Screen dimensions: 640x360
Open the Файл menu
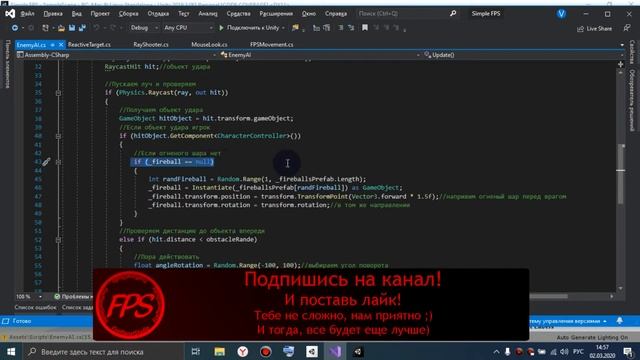27,13
